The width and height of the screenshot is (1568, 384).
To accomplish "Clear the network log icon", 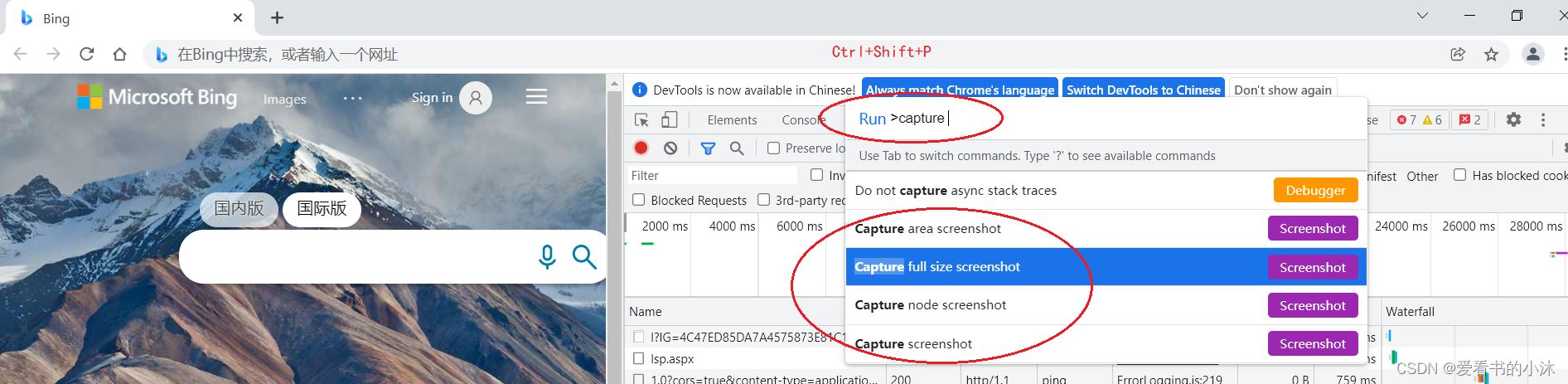I will pyautogui.click(x=670, y=148).
